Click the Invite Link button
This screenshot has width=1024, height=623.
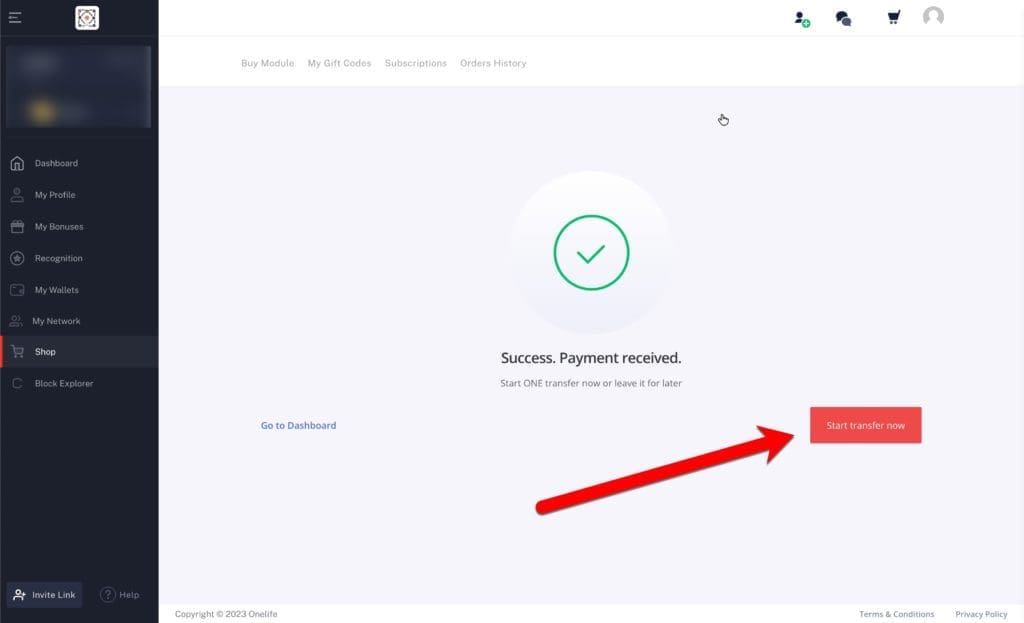(44, 595)
